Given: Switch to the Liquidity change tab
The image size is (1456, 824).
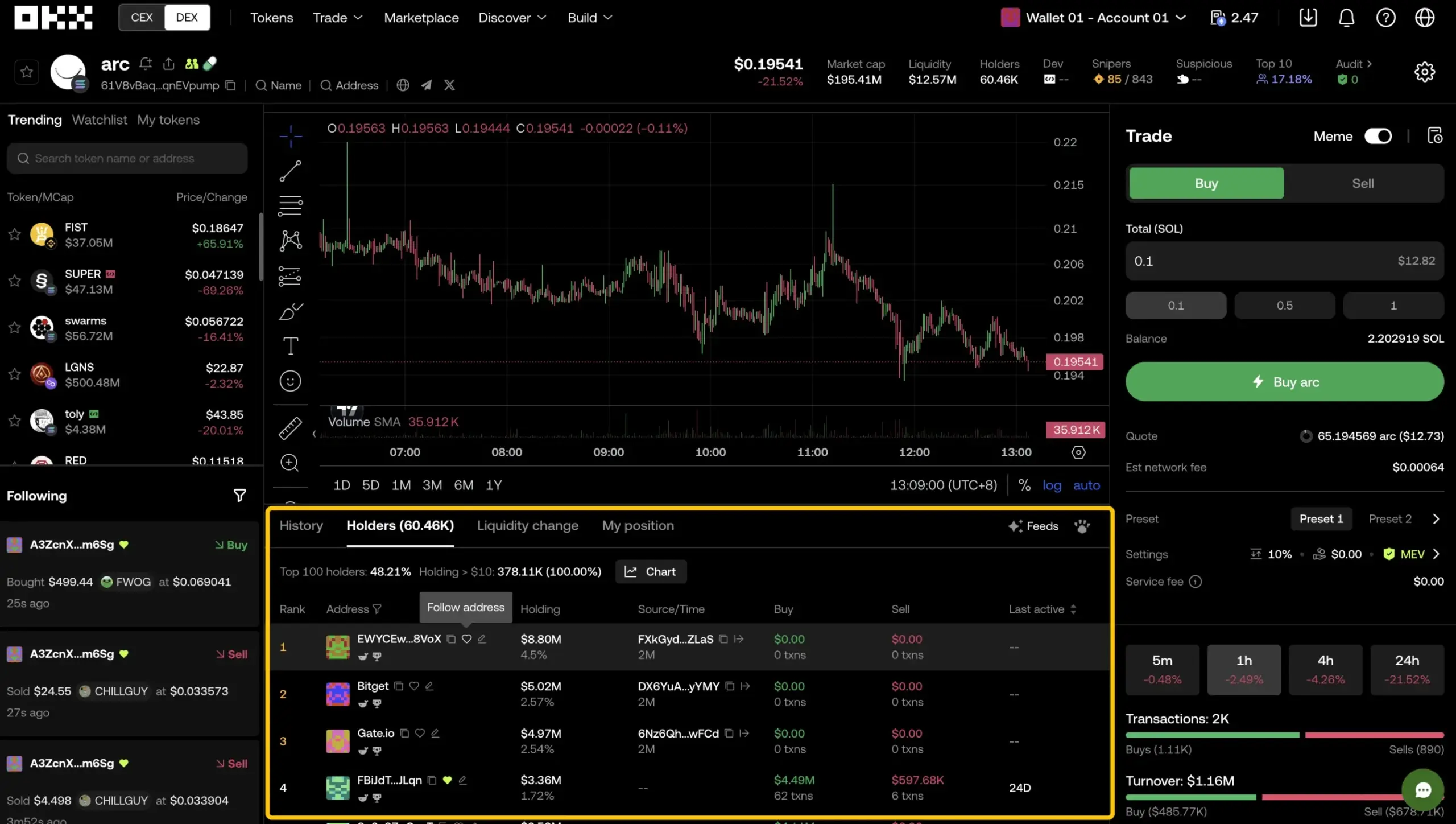Looking at the screenshot, I should [527, 525].
